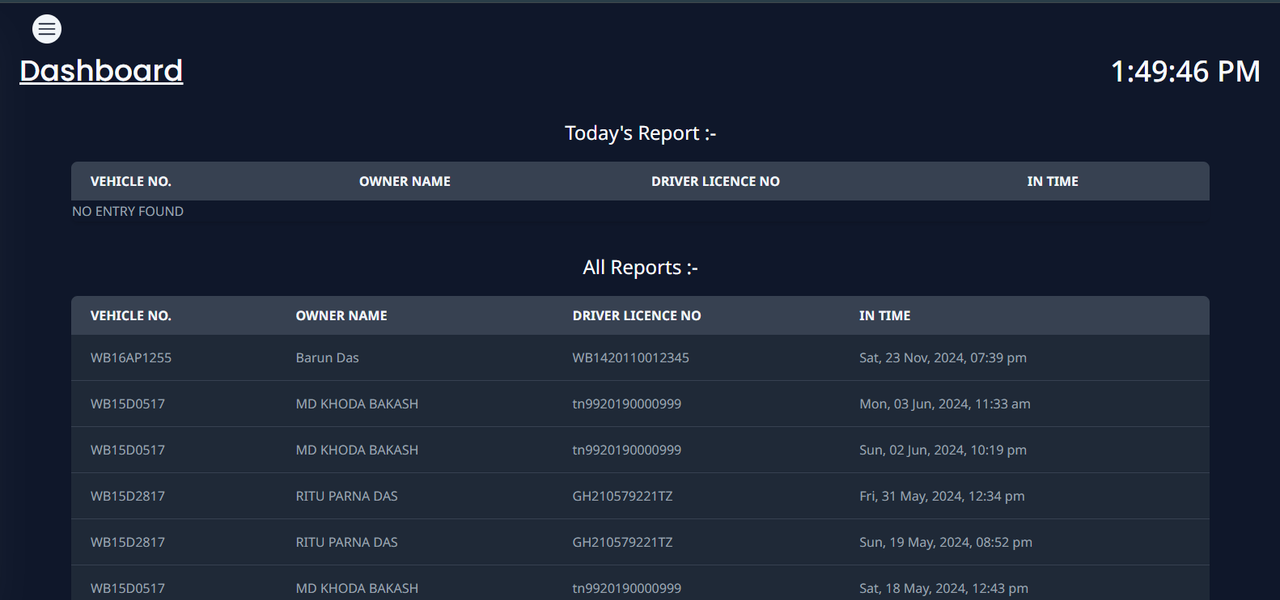Click in time Sun, 19 May, 2024, 08:52 pm
The width and height of the screenshot is (1280, 600).
coord(946,542)
